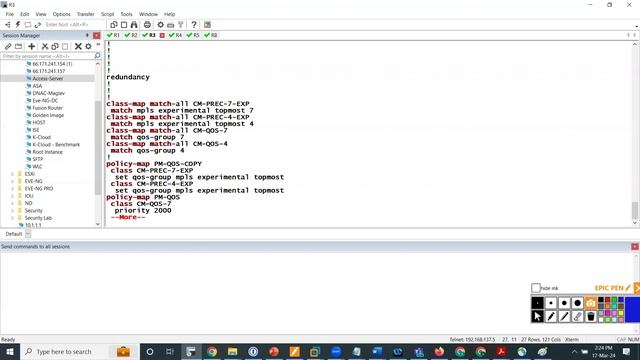Select the Fusion Router session
This screenshot has height=360, width=640.
pyautogui.click(x=48, y=108)
